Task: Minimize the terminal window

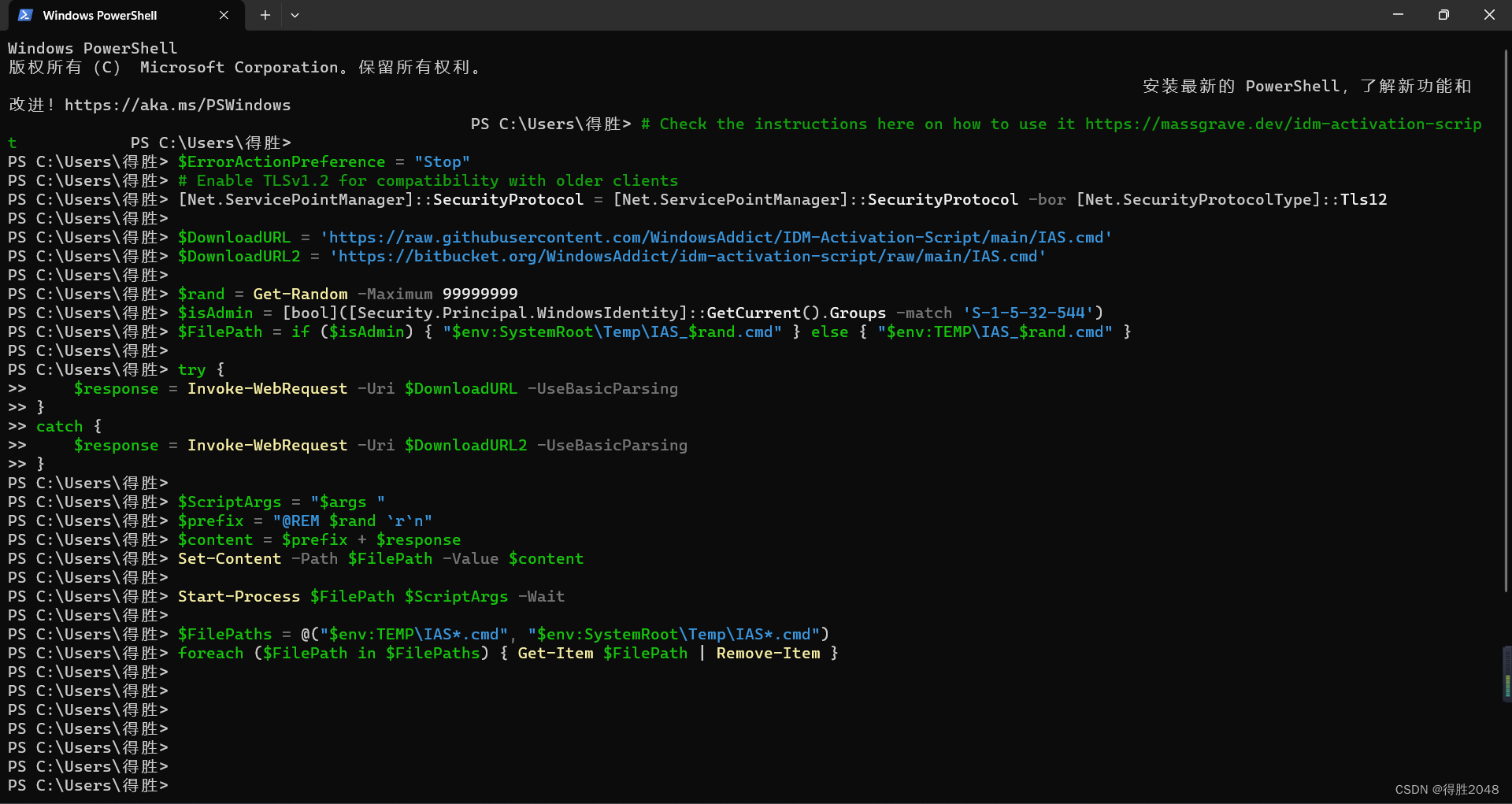Action: coord(1398,14)
